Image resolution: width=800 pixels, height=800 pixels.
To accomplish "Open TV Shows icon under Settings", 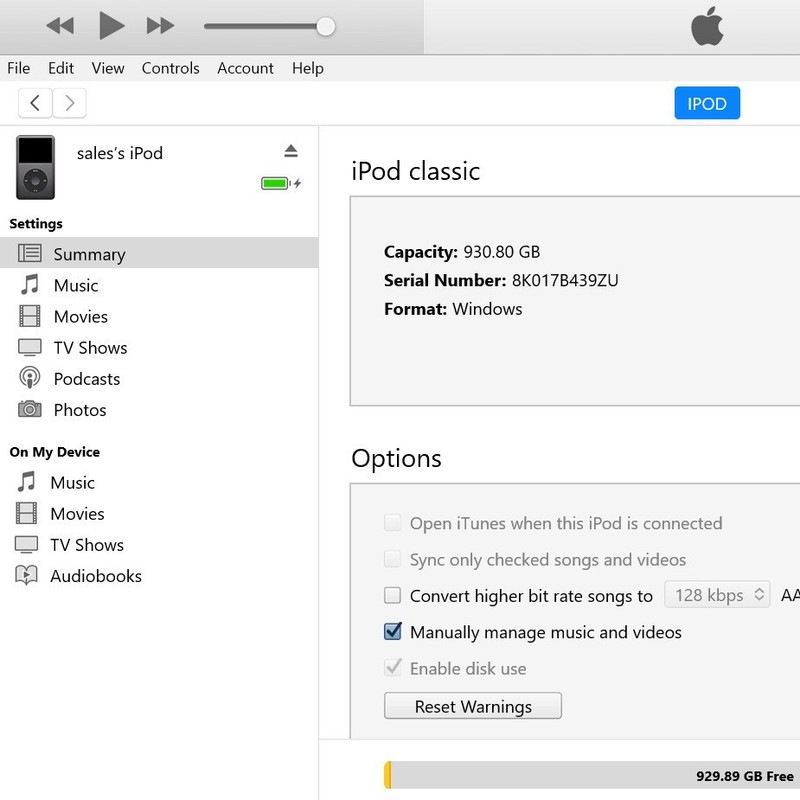I will tap(30, 347).
